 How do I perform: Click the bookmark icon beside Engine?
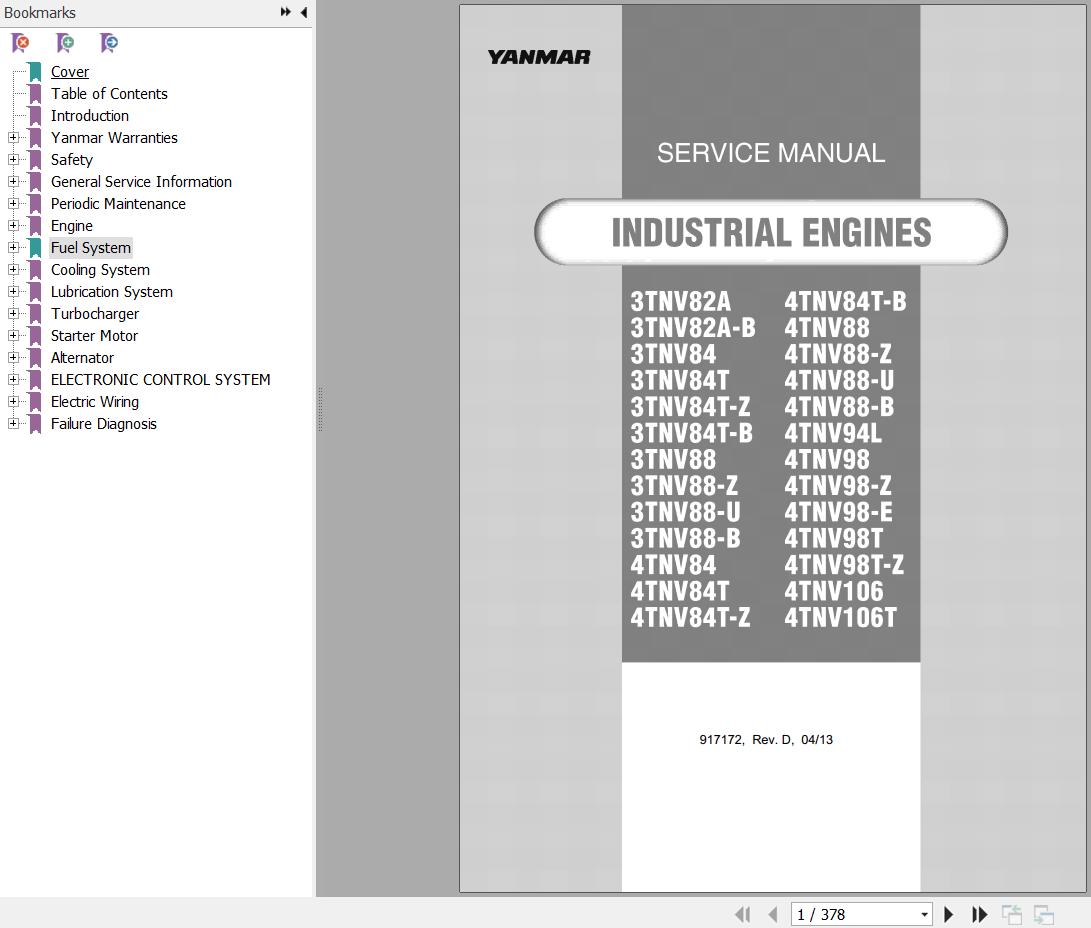coord(35,225)
